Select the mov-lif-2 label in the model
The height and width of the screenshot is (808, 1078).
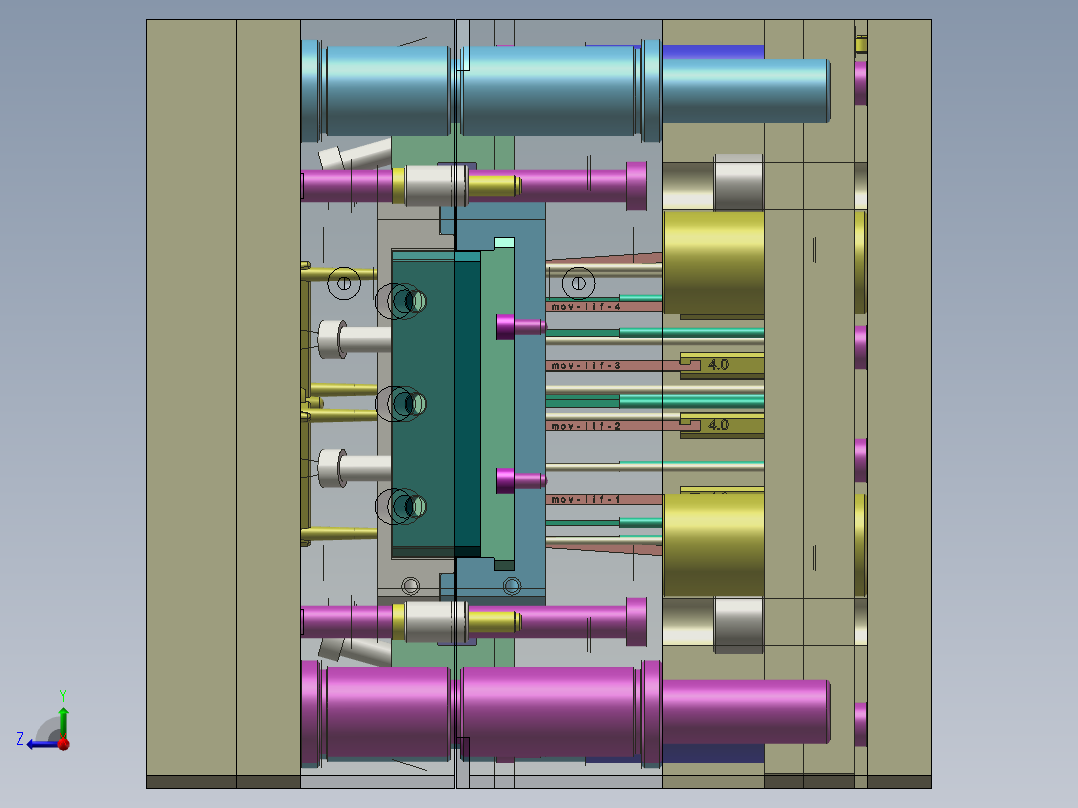tap(586, 426)
